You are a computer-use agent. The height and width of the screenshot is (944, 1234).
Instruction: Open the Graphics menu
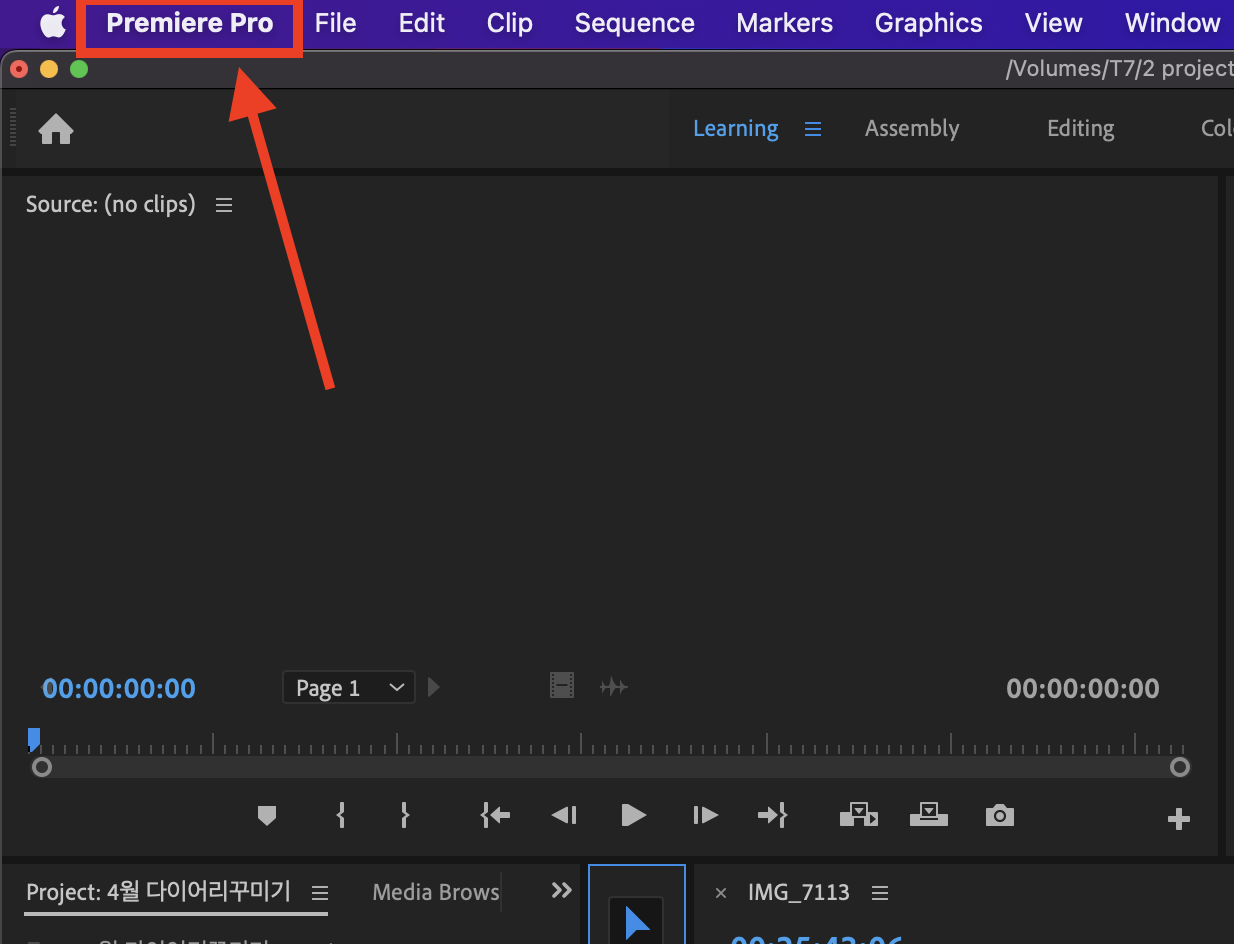click(928, 23)
